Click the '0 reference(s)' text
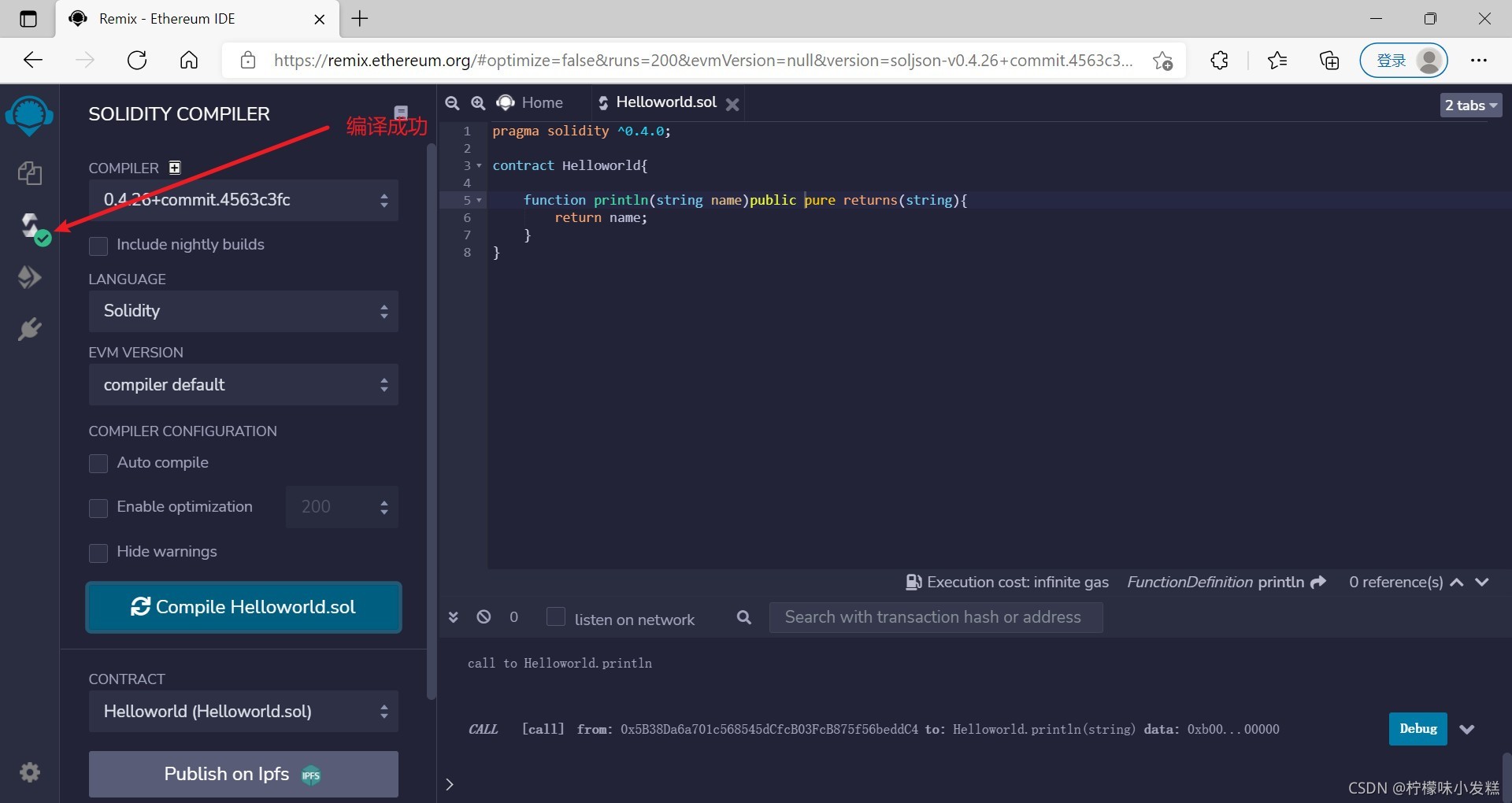Viewport: 1512px width, 803px height. [1395, 583]
